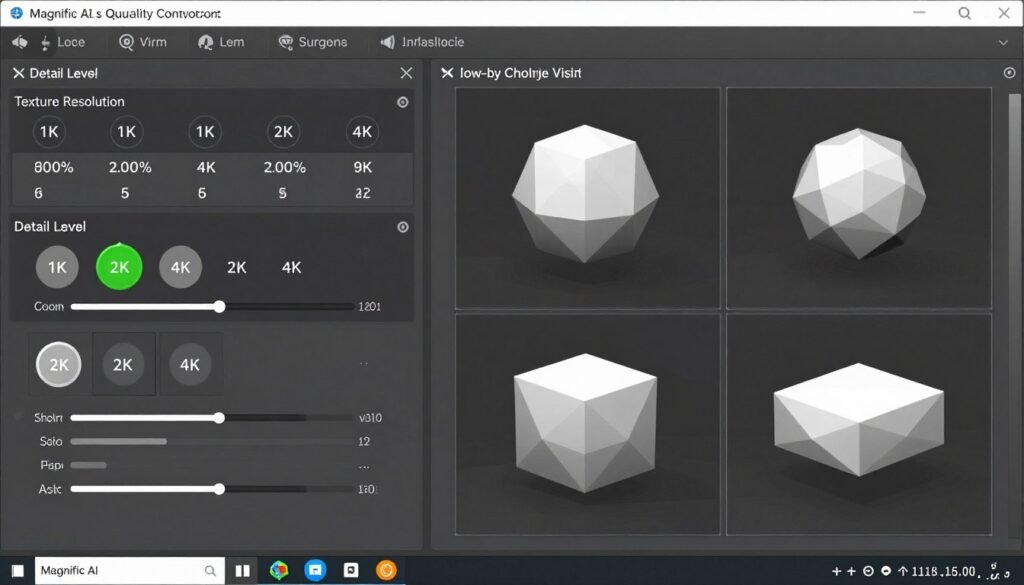This screenshot has height=585, width=1024.
Task: Choose 2K in the Texture Resolution row
Action: point(283,132)
